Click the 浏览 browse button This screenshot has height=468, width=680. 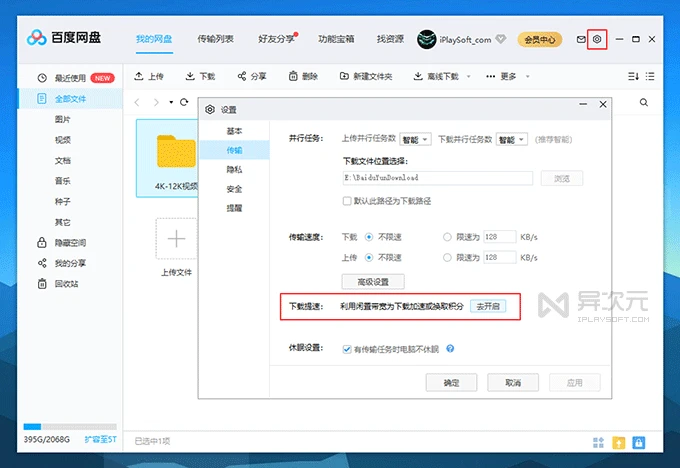562,178
